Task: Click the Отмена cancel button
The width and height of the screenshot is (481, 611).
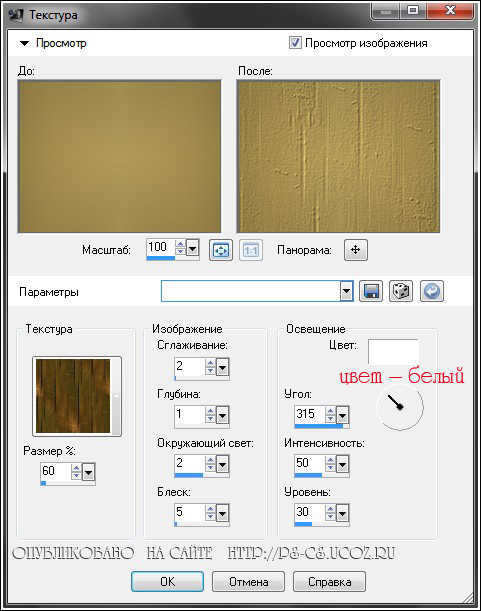Action: click(x=248, y=582)
